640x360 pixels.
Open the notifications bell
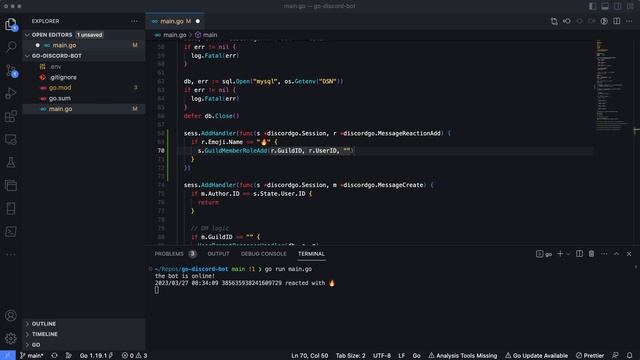point(629,356)
